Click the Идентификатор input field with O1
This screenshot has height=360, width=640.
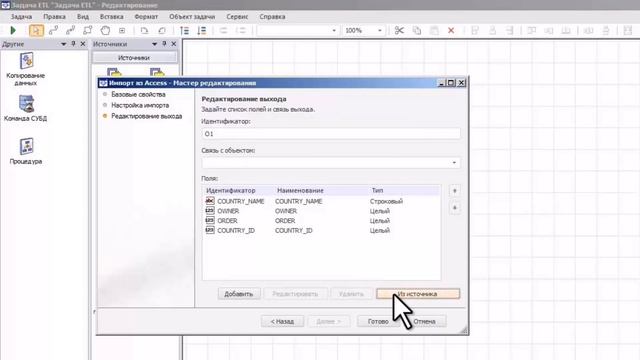click(x=331, y=134)
